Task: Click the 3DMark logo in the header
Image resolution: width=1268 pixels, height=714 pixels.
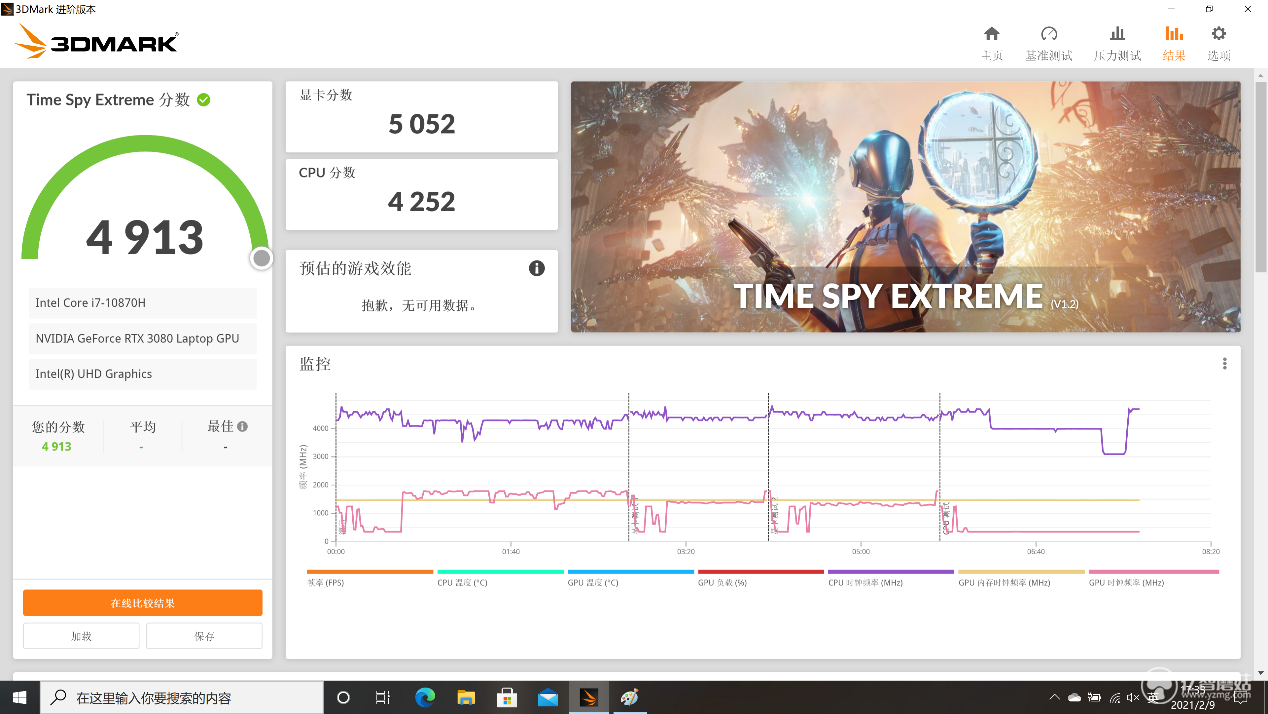Action: [97, 41]
